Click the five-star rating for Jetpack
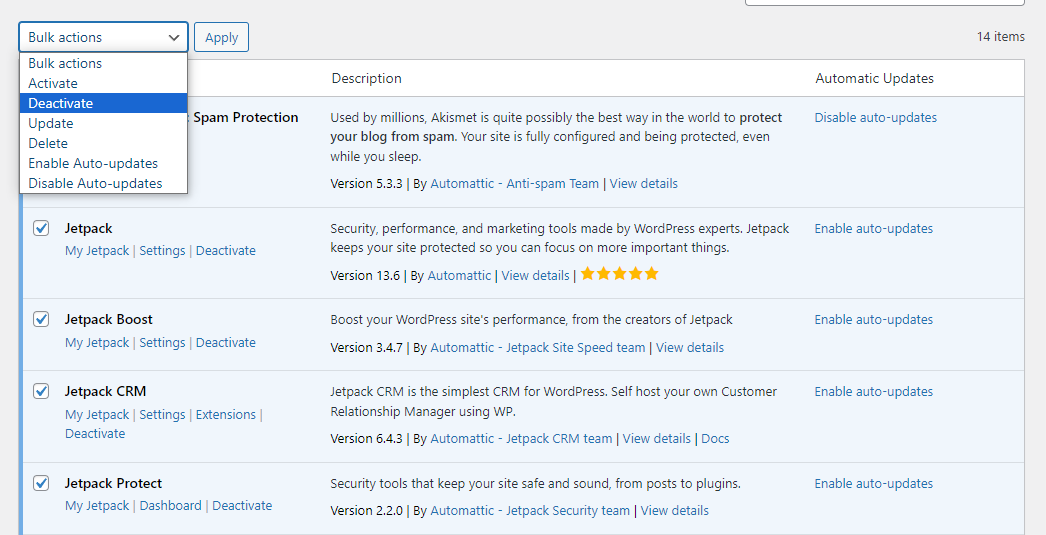This screenshot has width=1046, height=535. (620, 274)
